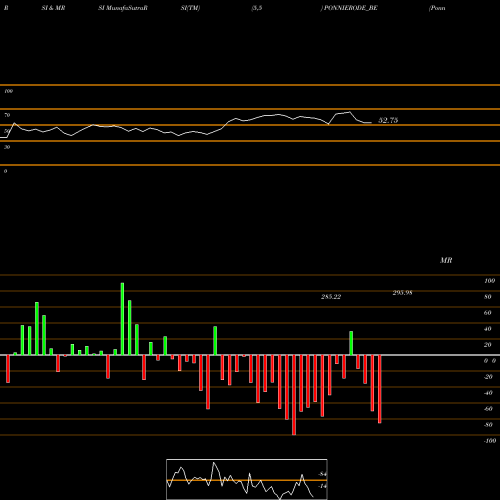Click the PONNIERODE_BE symbol title text
Viewport: 500px width, 500px height.
pyautogui.click(x=351, y=8)
